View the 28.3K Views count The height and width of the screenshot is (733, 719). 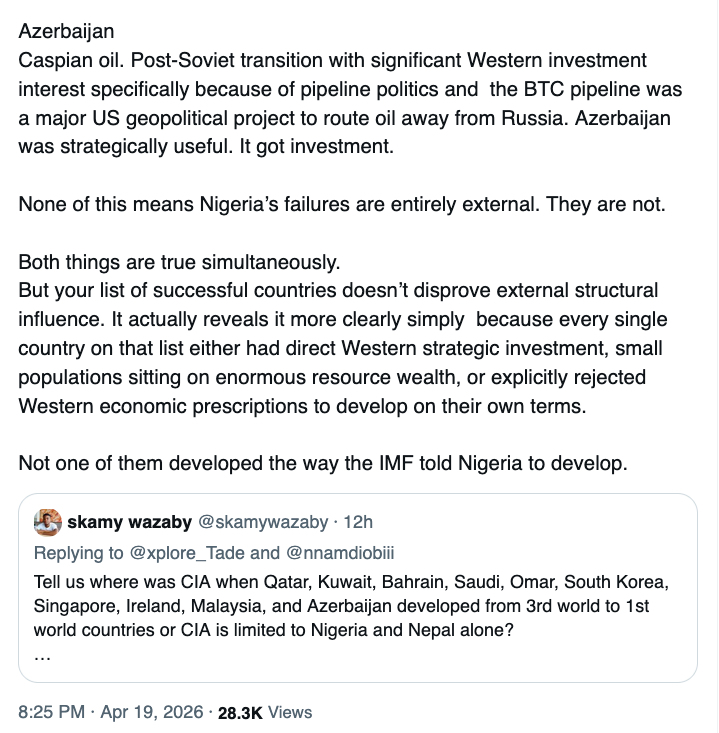tap(265, 712)
